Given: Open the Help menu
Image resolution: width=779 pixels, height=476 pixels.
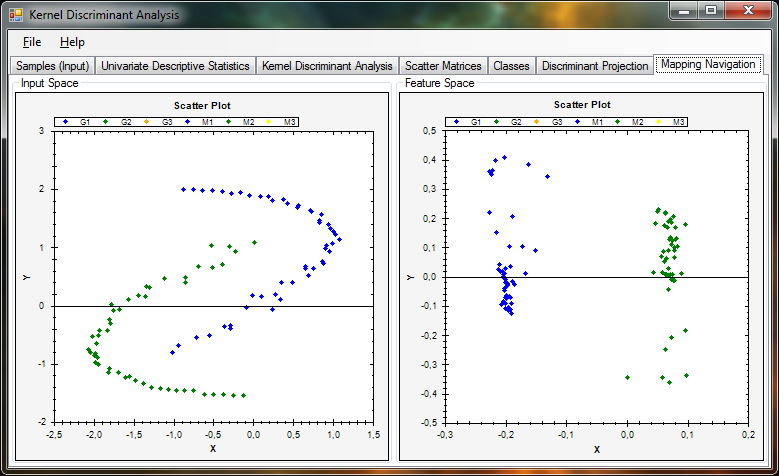Looking at the screenshot, I should 72,42.
